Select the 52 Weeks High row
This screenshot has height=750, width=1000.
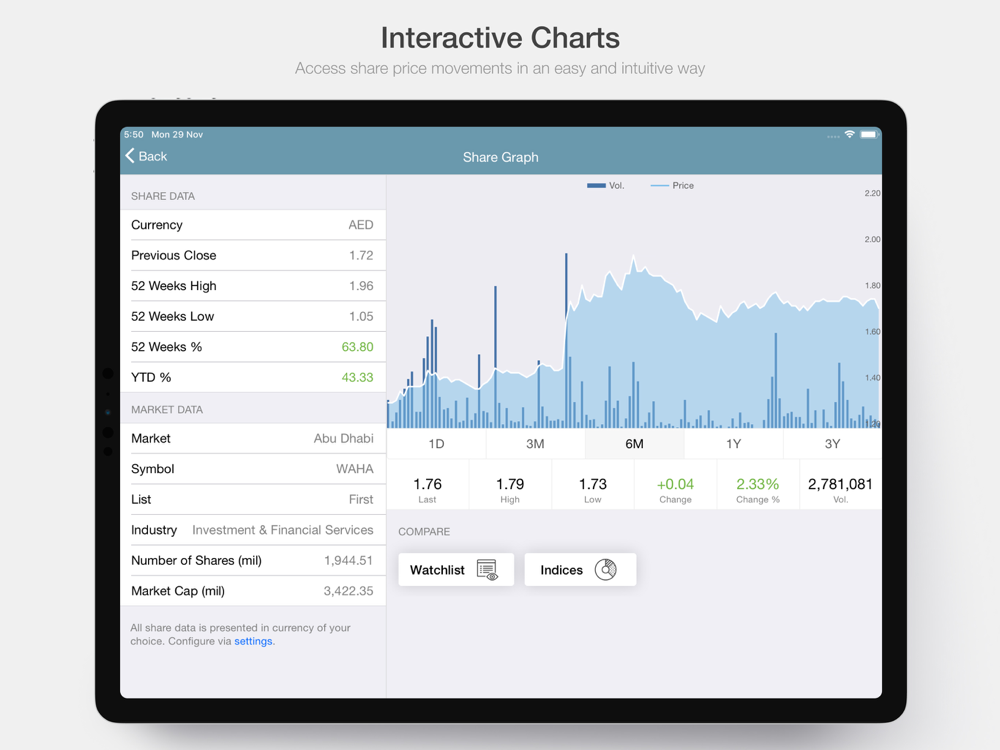pos(253,286)
